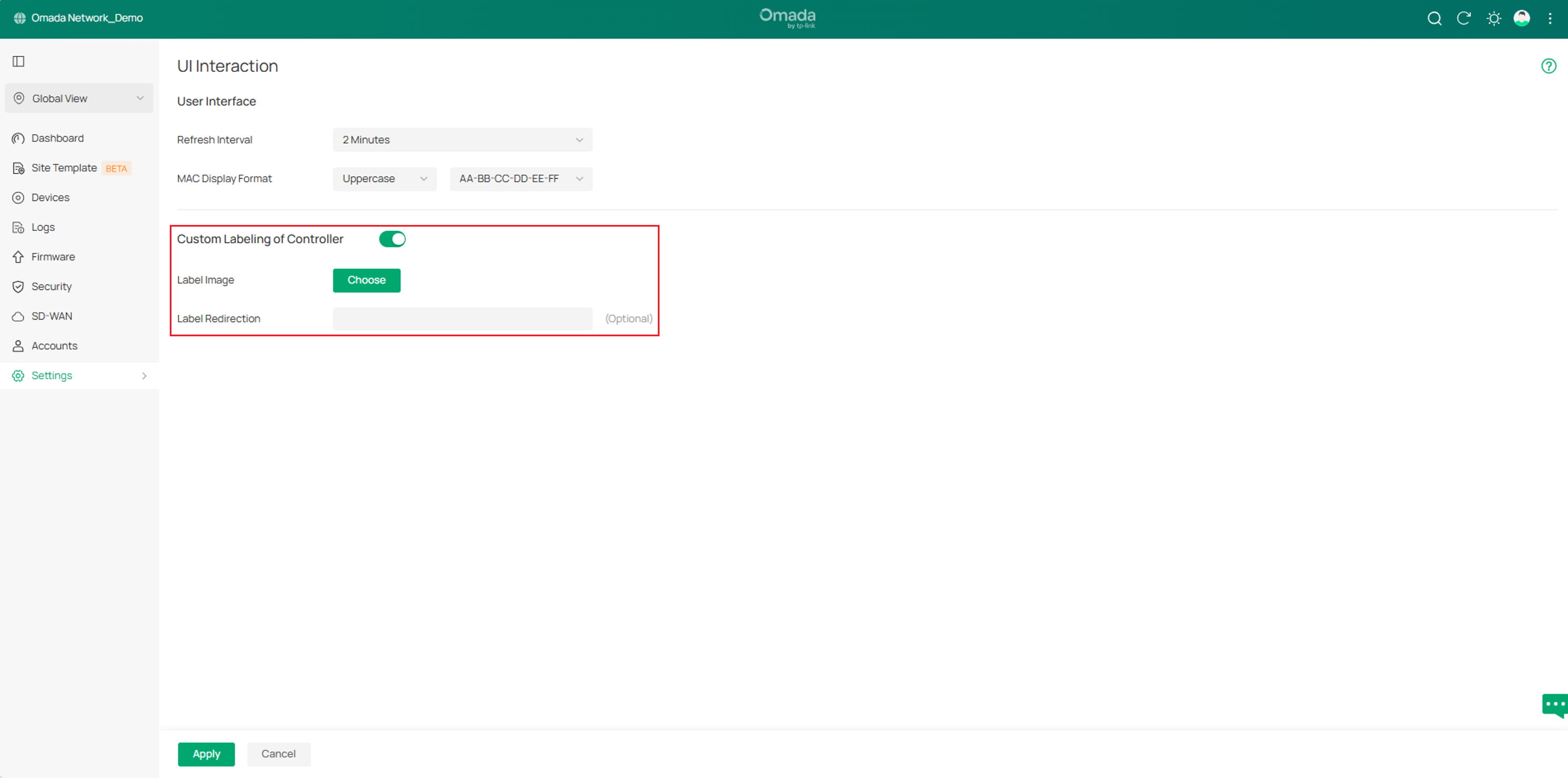The width and height of the screenshot is (1568, 778).
Task: Click the Custom Labeling of Controller label
Action: [x=260, y=239]
